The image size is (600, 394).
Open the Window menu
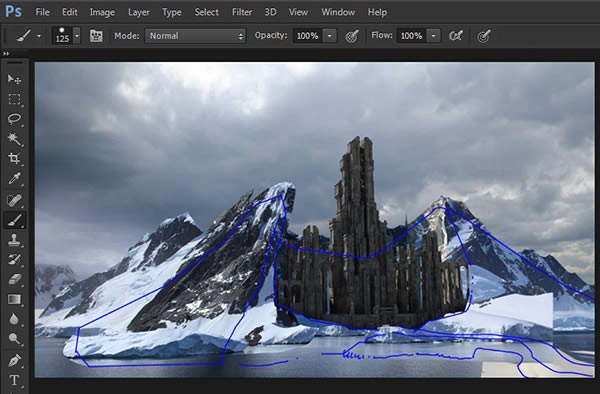point(338,12)
